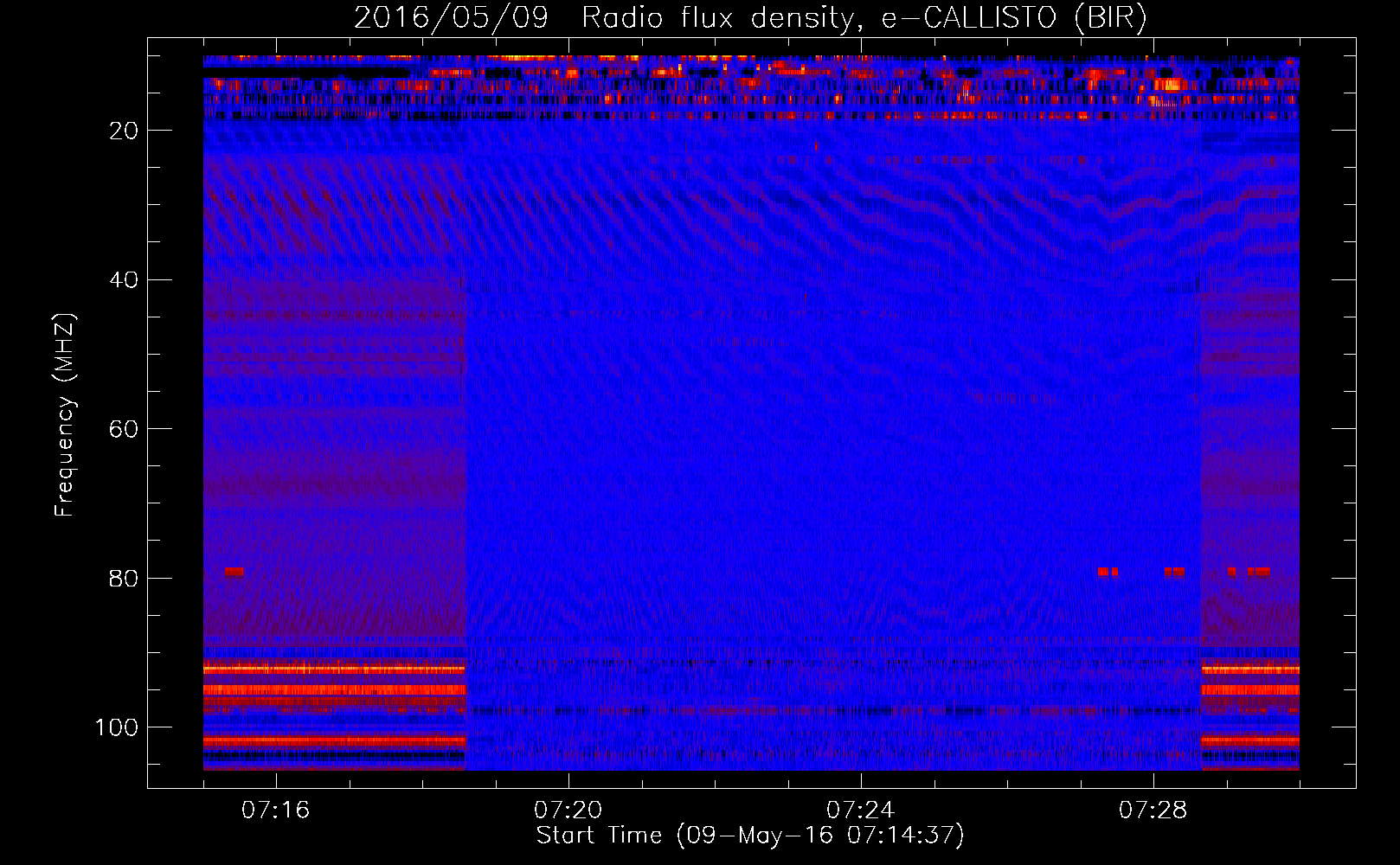The width and height of the screenshot is (1400, 865).
Task: Click the 07:24 time tick label
Action: coord(860,811)
